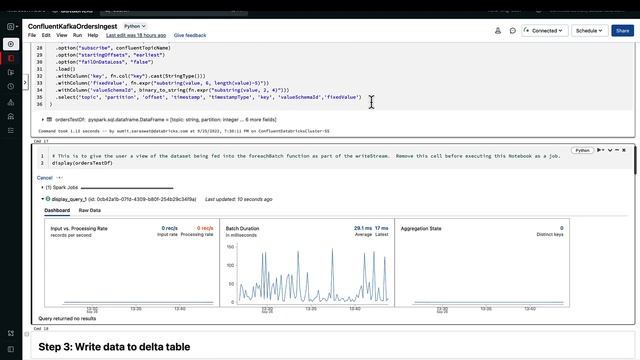Click the 0 rec/s Processing rate value
The image size is (640, 360).
click(205, 228)
